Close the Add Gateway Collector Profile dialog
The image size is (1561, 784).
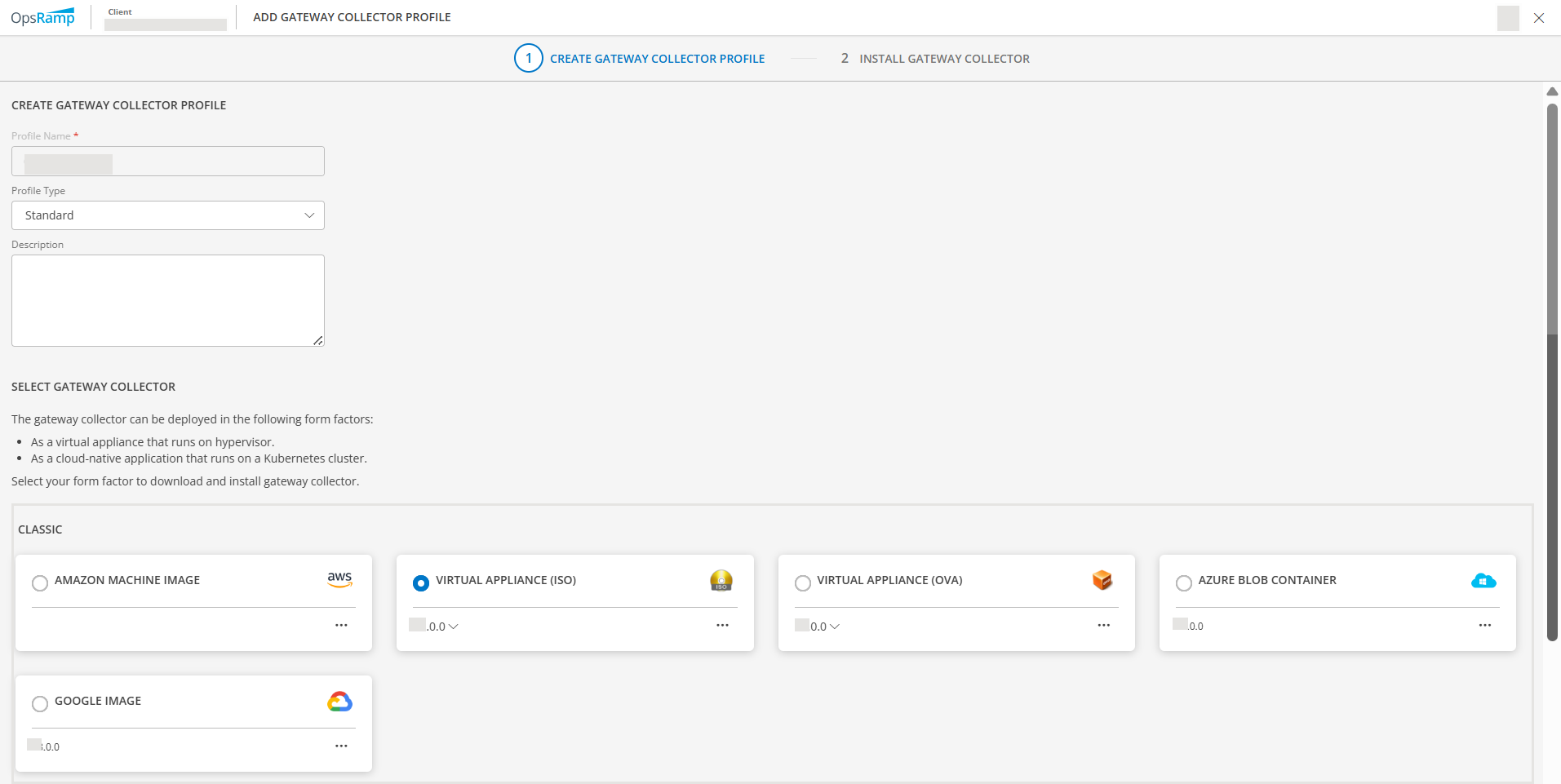[1538, 18]
